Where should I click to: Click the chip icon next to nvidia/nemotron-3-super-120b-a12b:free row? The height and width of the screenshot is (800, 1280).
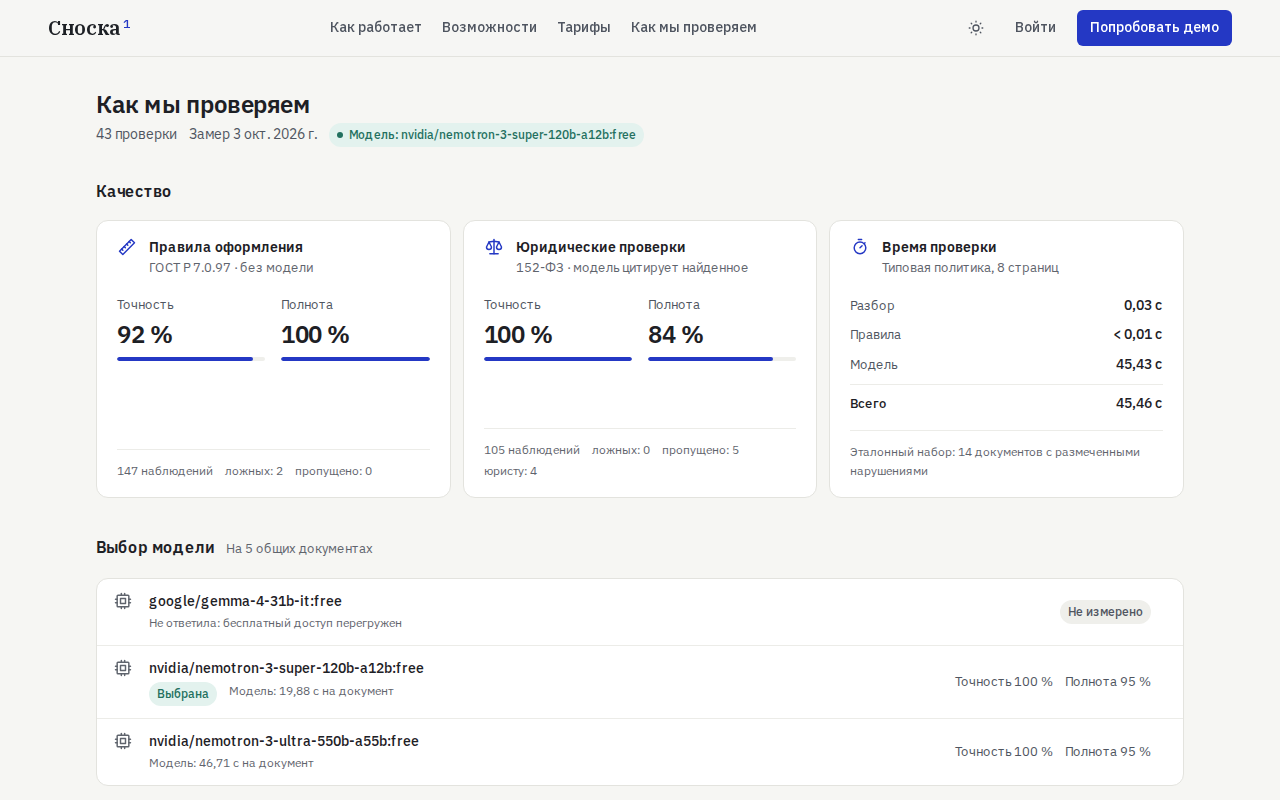[x=123, y=668]
